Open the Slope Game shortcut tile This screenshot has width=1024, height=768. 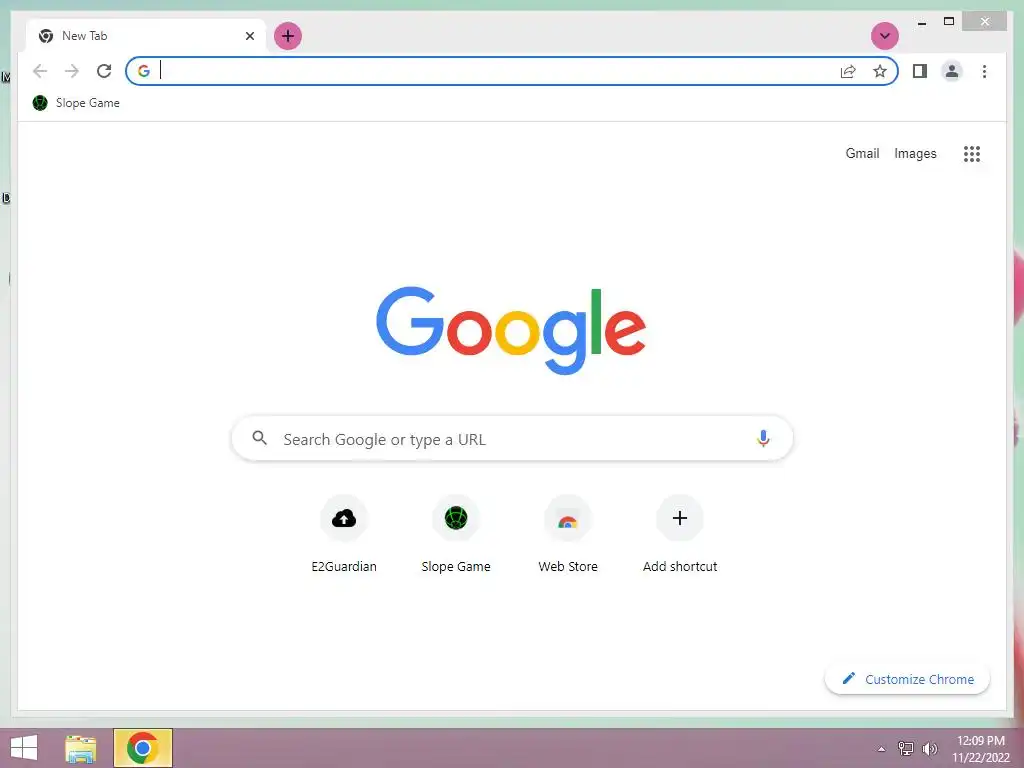[x=456, y=534]
